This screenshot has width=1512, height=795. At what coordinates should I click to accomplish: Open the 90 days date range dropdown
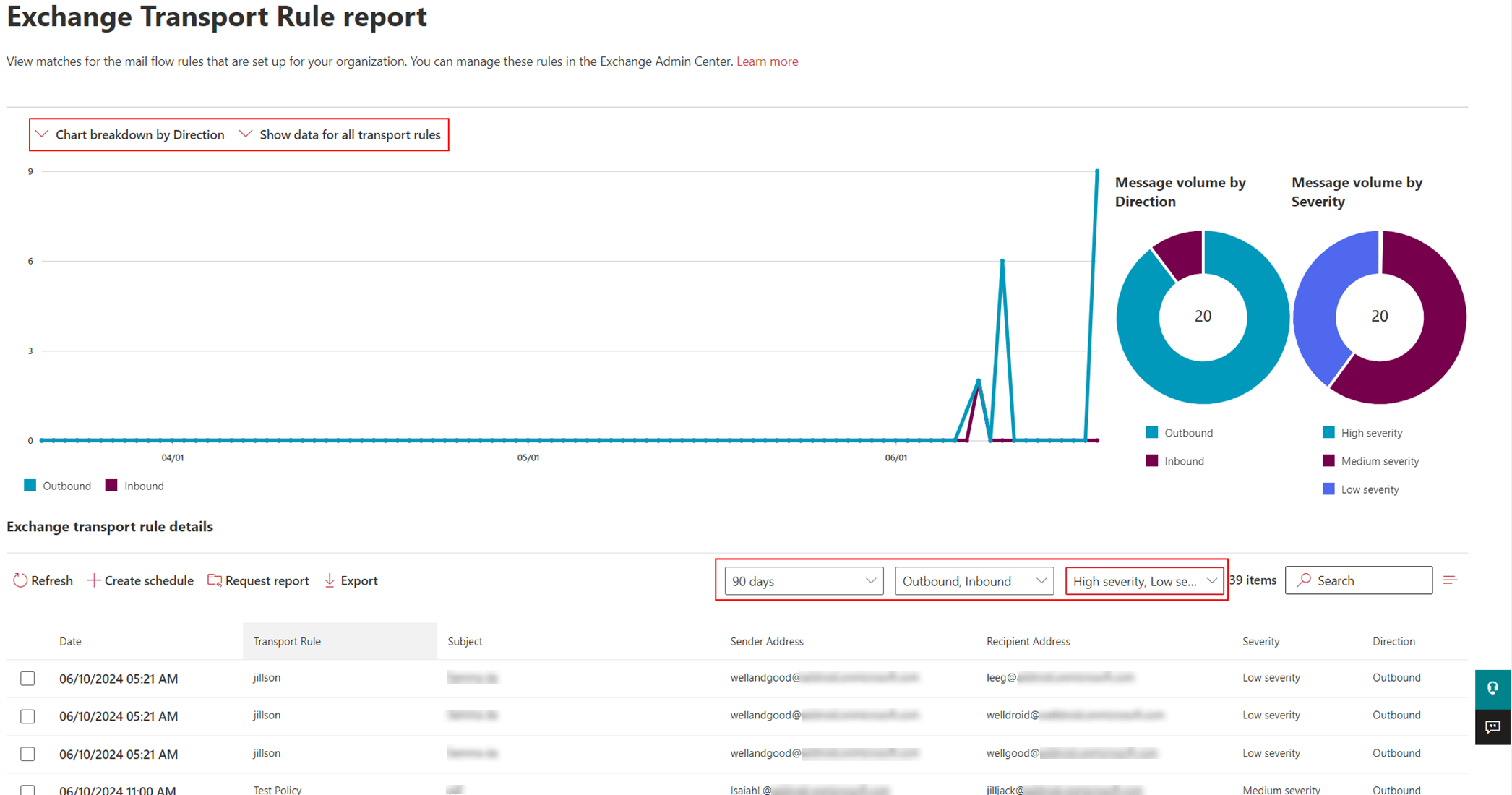(x=801, y=580)
